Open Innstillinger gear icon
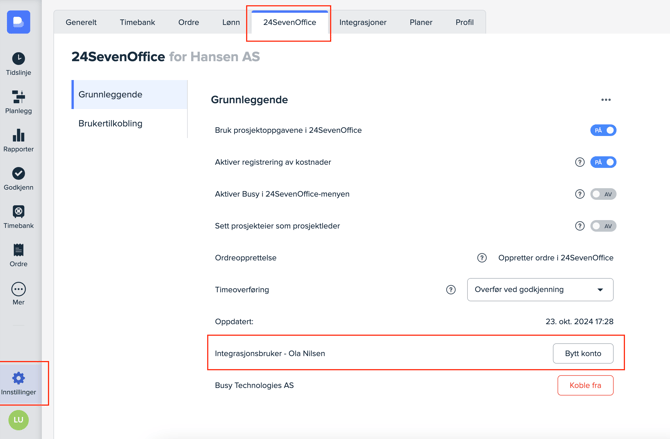Screen dimensions: 670x439 18,383
